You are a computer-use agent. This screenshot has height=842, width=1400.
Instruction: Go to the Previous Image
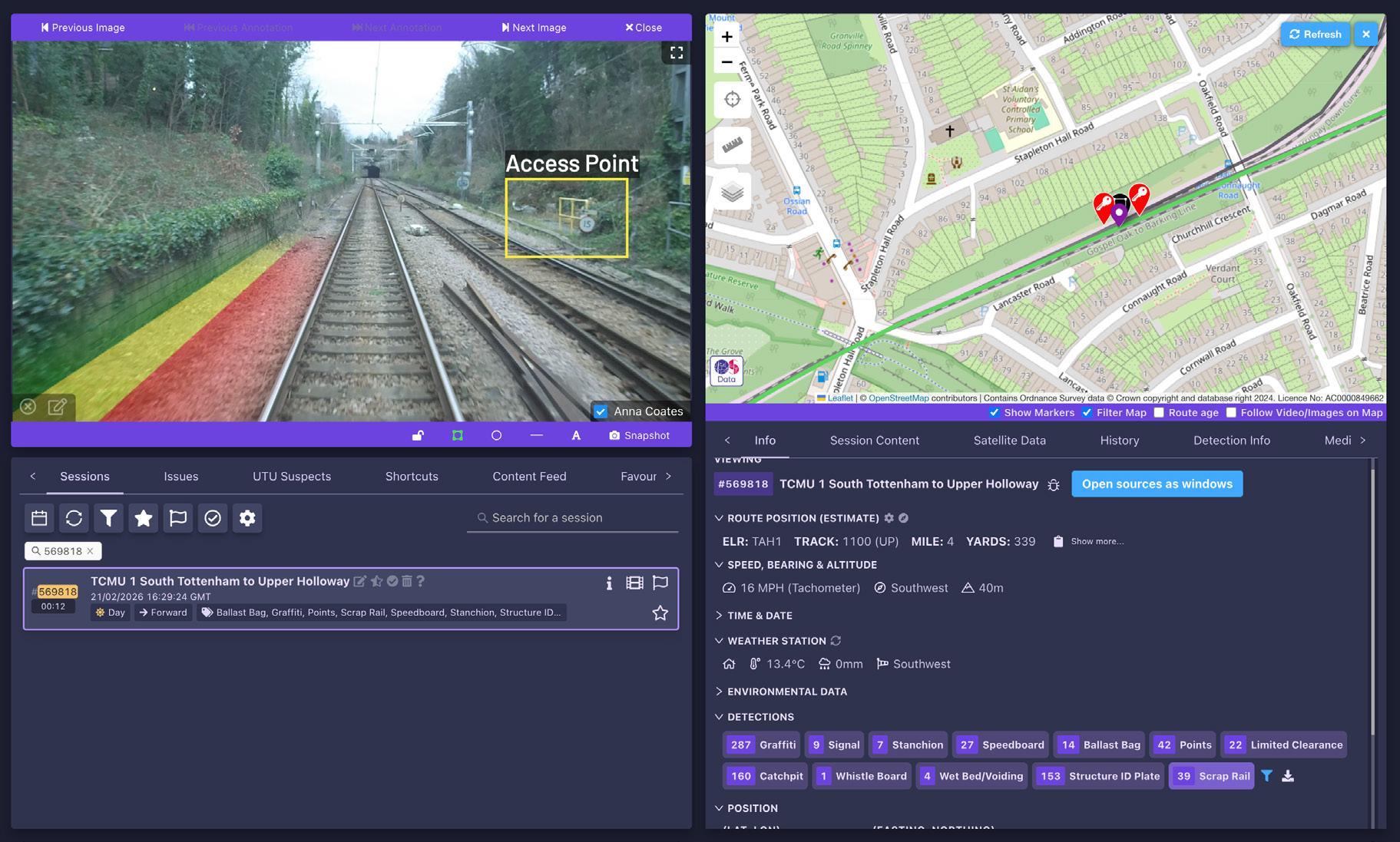[x=83, y=28]
